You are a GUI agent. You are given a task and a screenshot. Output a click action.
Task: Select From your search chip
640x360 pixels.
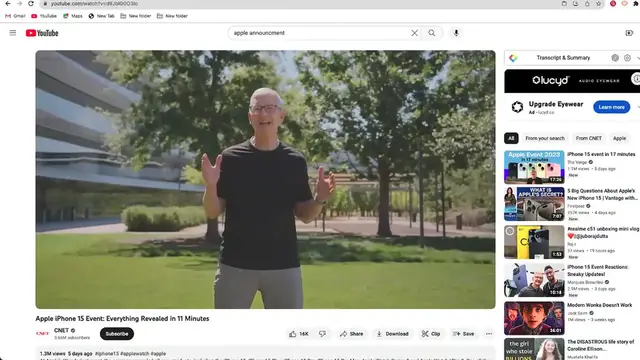[x=545, y=138]
